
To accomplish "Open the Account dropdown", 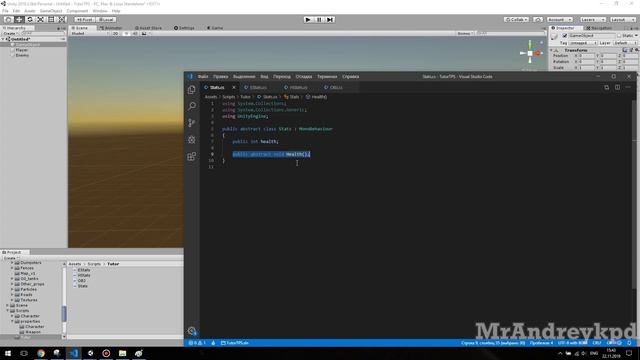I will 560,20.
